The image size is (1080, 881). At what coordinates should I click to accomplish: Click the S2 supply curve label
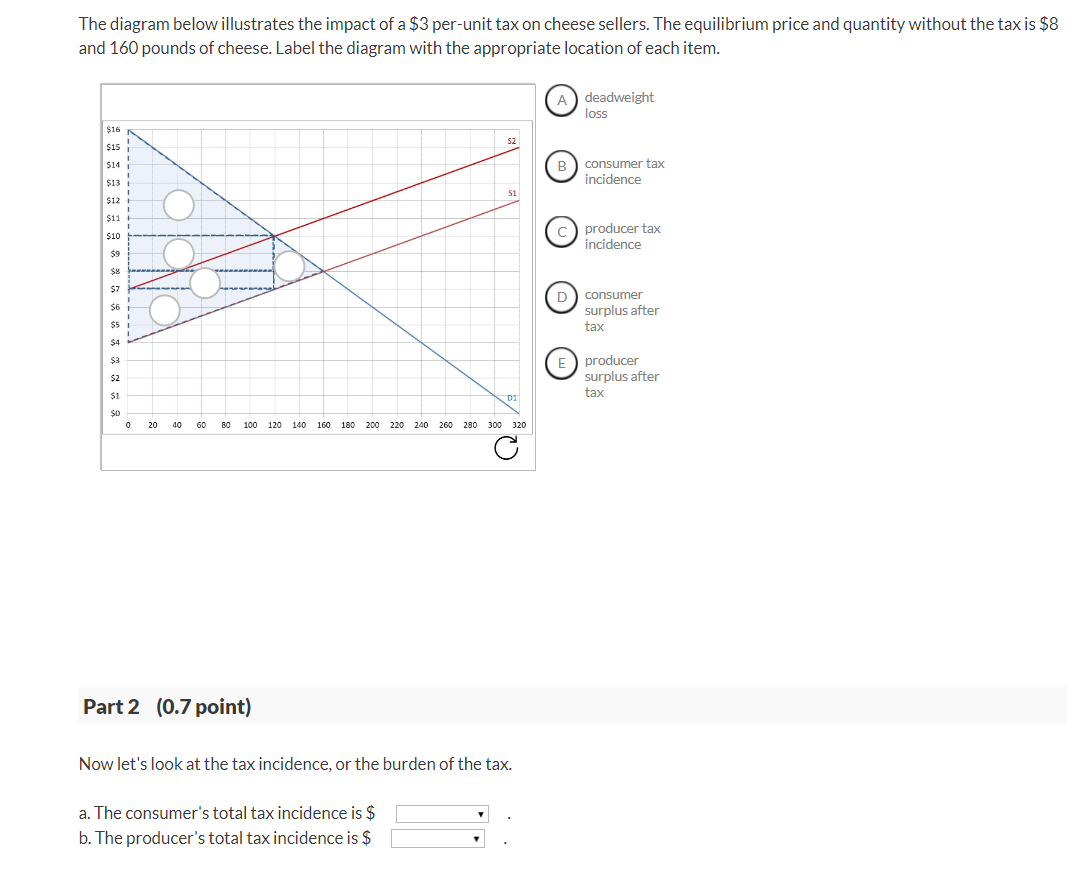click(511, 141)
